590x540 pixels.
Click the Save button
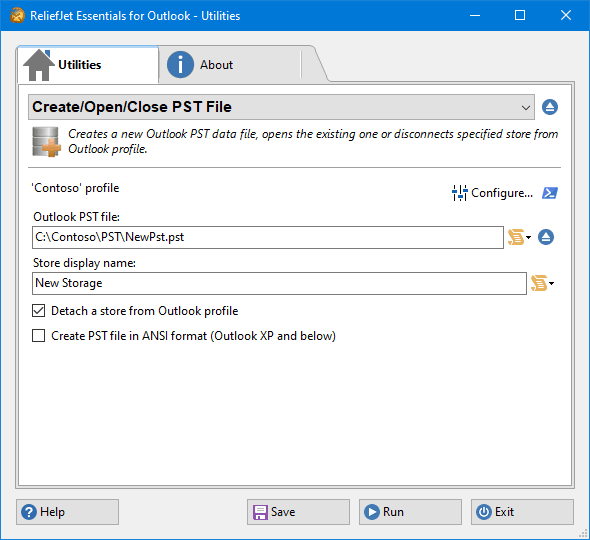pyautogui.click(x=298, y=512)
